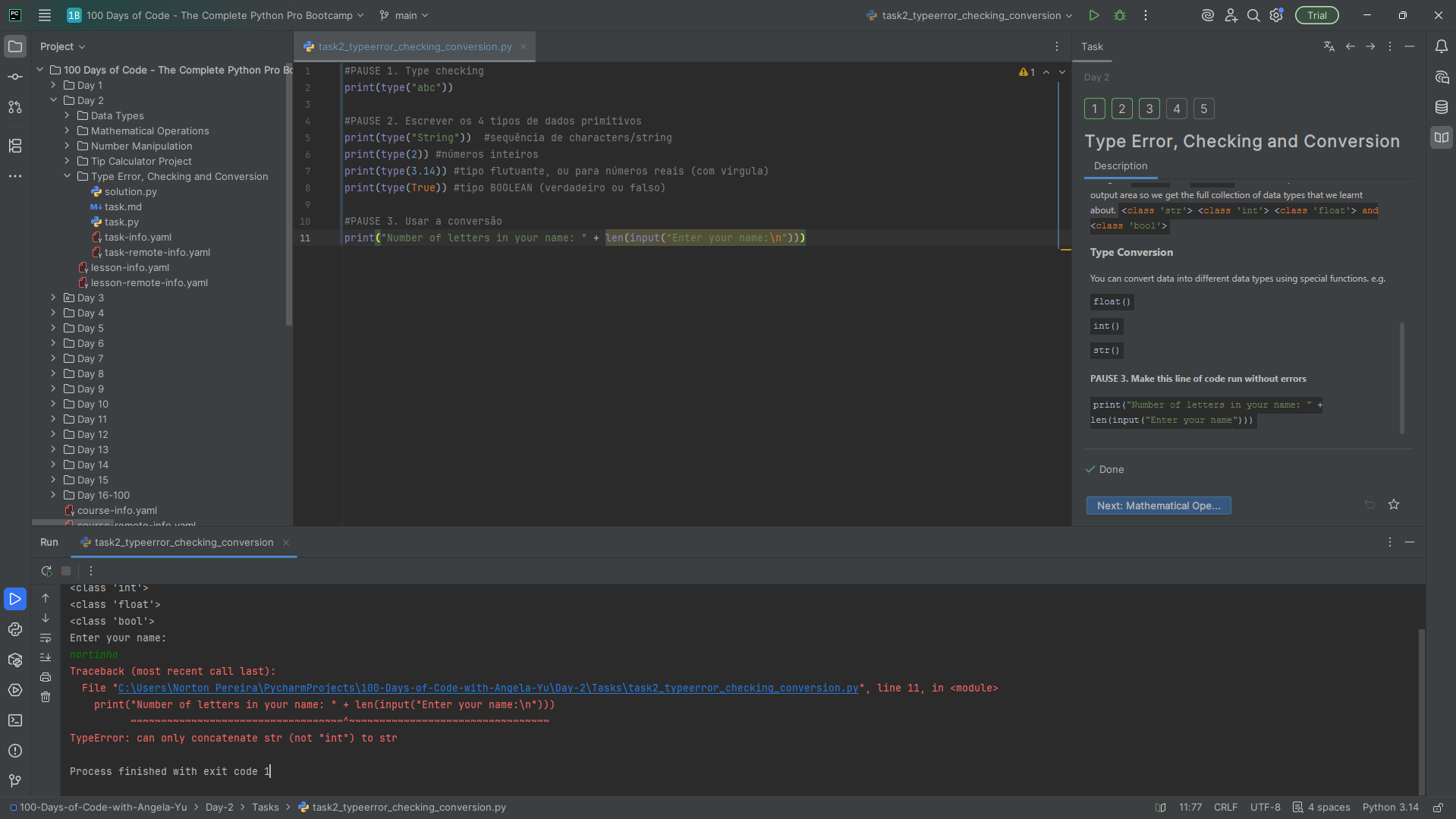Open the hamburger main menu
This screenshot has height=819, width=1456.
point(43,15)
